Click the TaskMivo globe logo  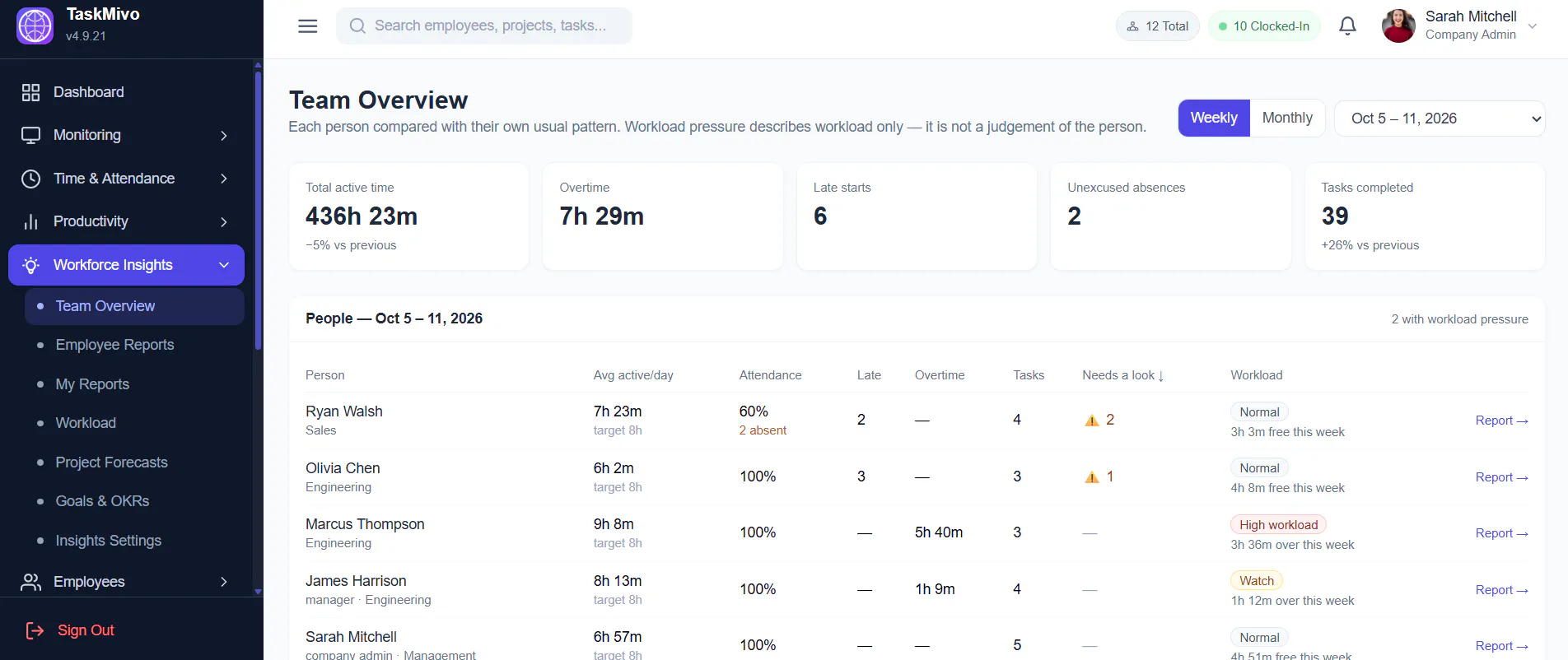(x=35, y=26)
